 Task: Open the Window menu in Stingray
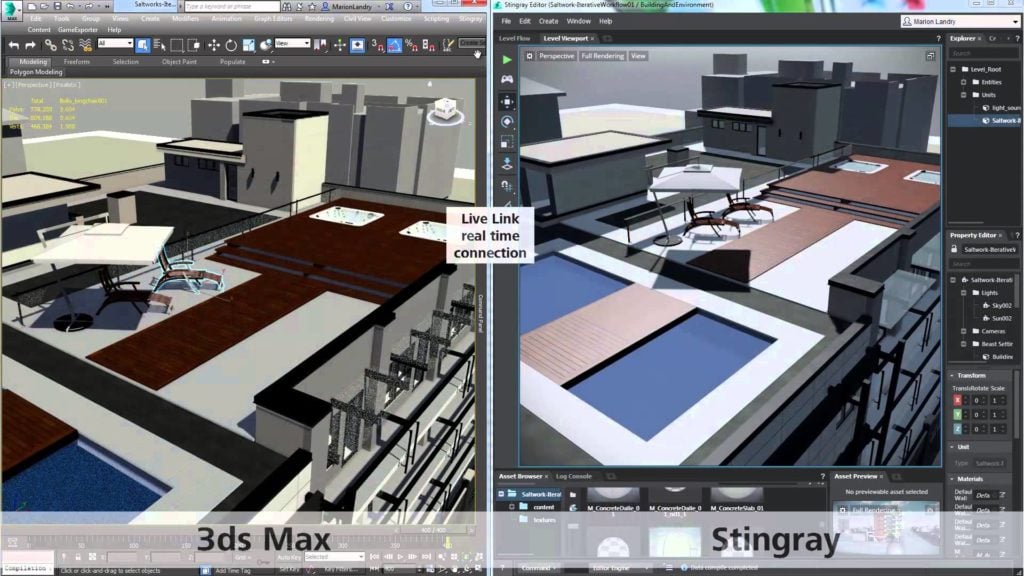click(578, 22)
